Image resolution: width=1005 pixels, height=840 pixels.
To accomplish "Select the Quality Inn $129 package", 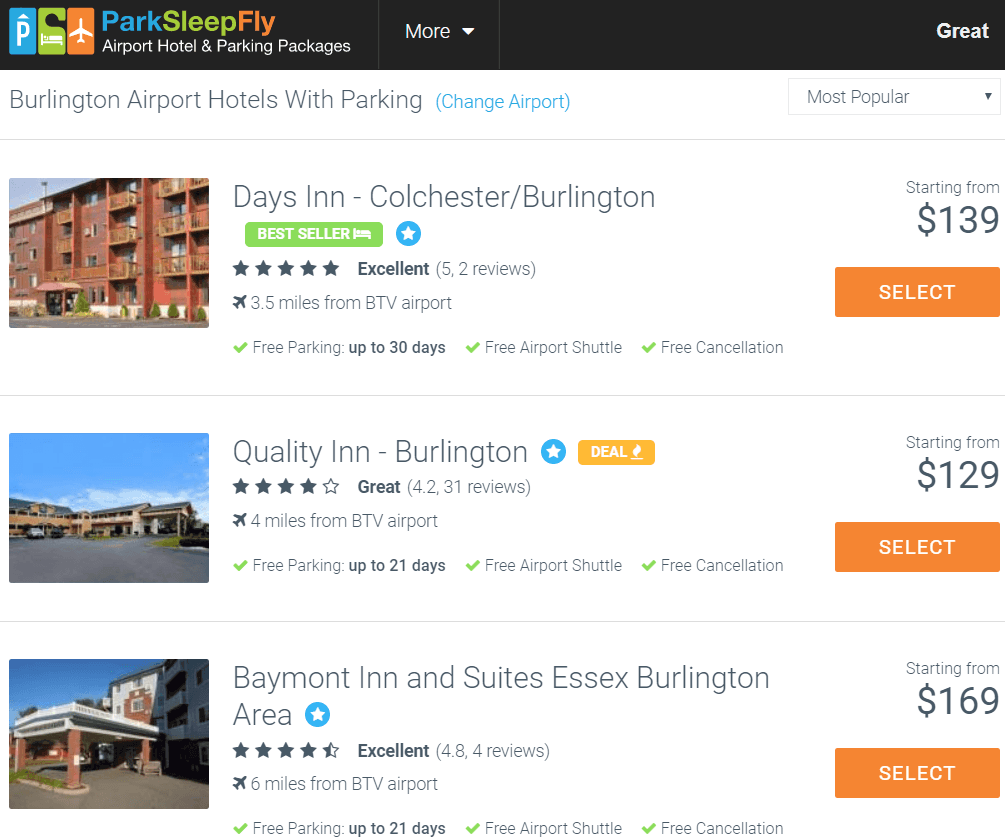I will (917, 547).
